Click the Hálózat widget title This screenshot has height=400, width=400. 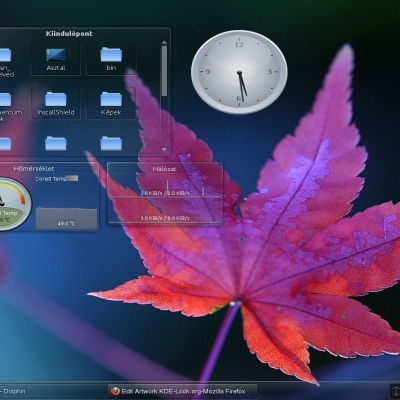click(164, 169)
